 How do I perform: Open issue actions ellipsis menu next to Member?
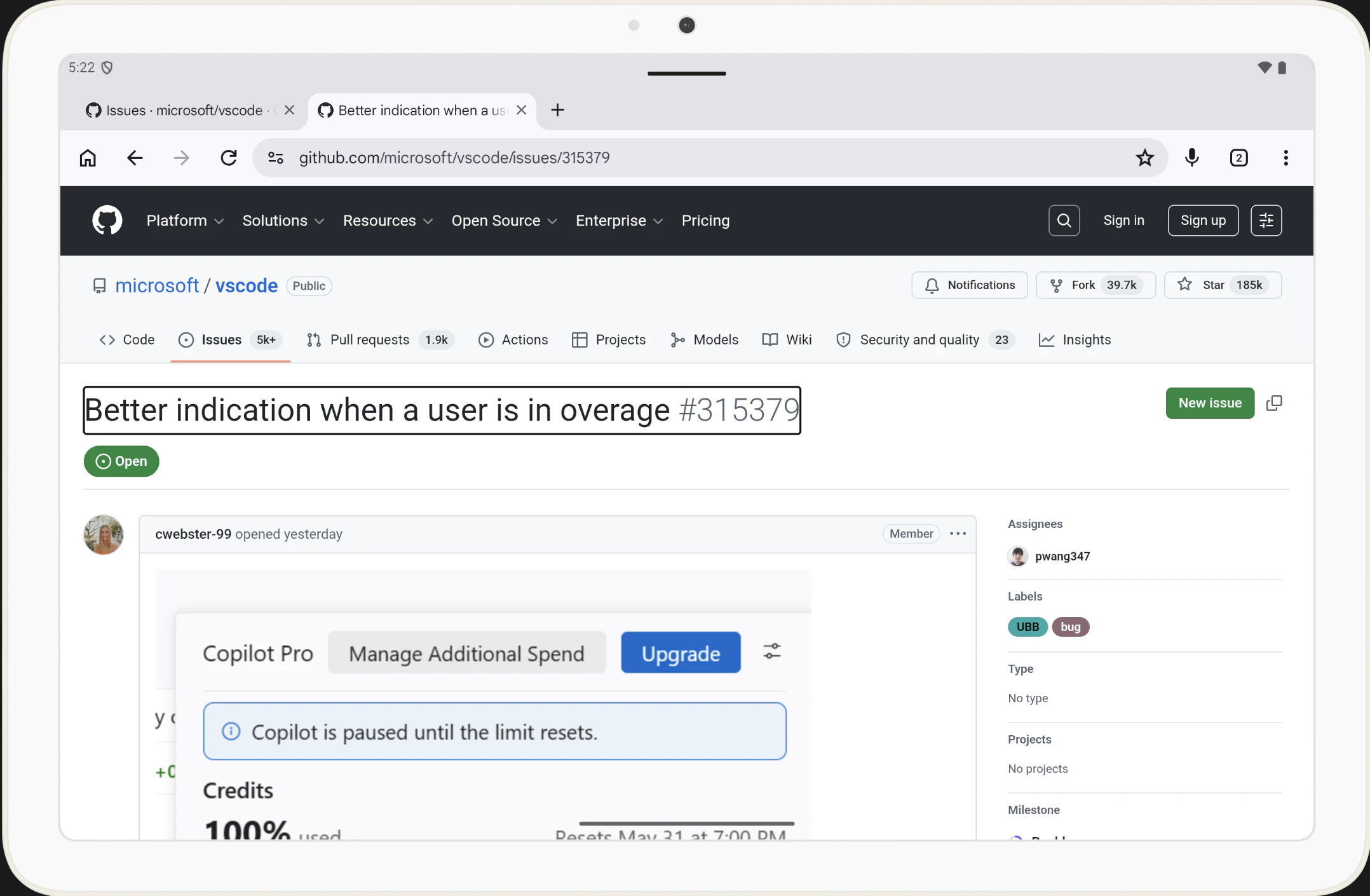(958, 534)
